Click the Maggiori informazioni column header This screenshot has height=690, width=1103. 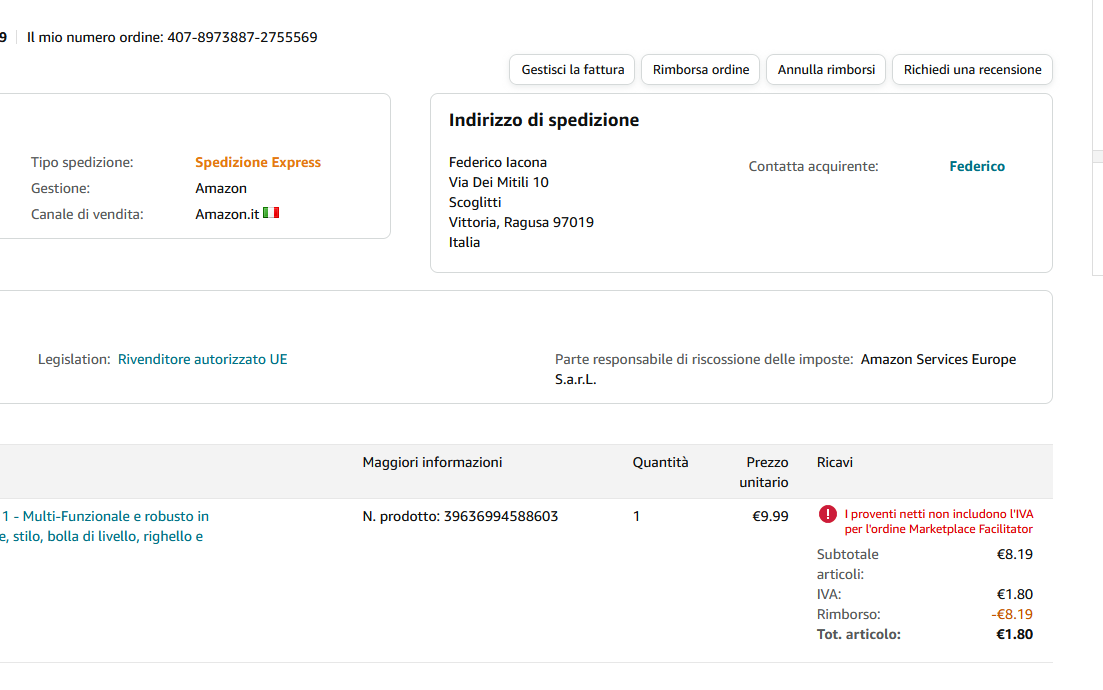(x=432, y=462)
